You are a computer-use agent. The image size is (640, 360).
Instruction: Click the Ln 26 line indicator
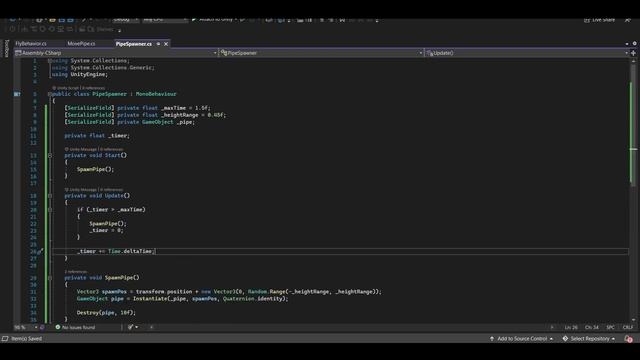coord(571,327)
